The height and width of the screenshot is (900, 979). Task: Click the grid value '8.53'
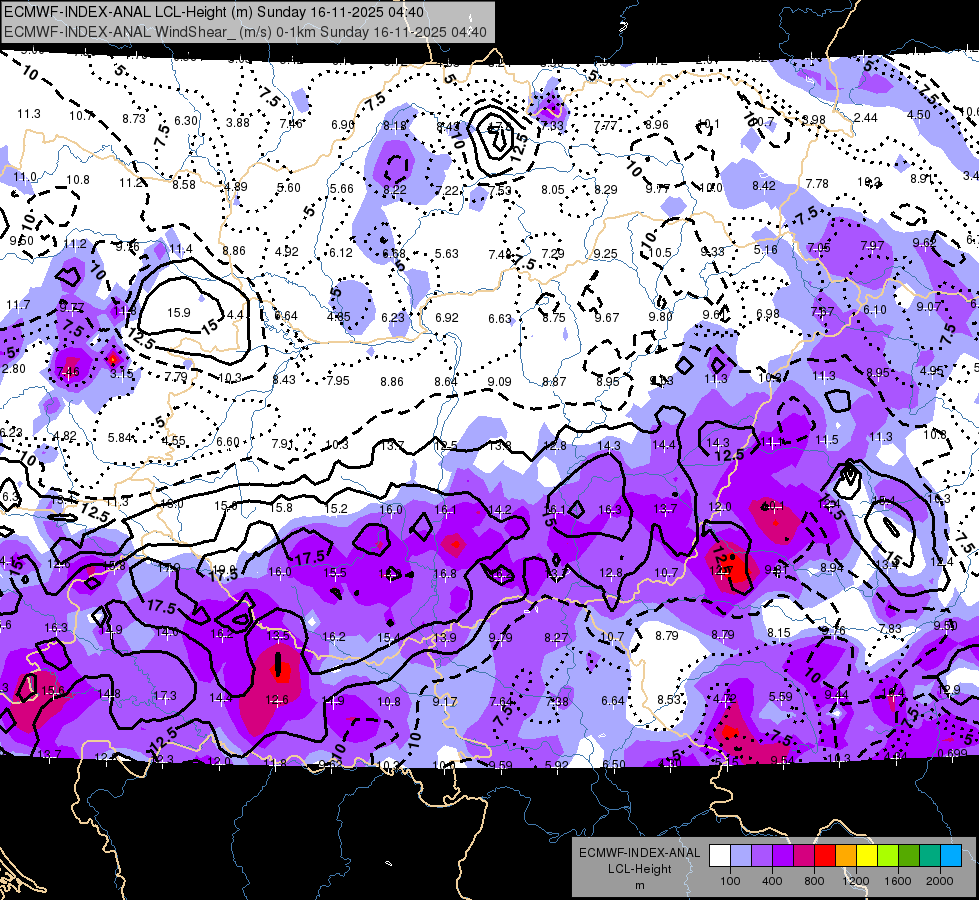point(669,700)
